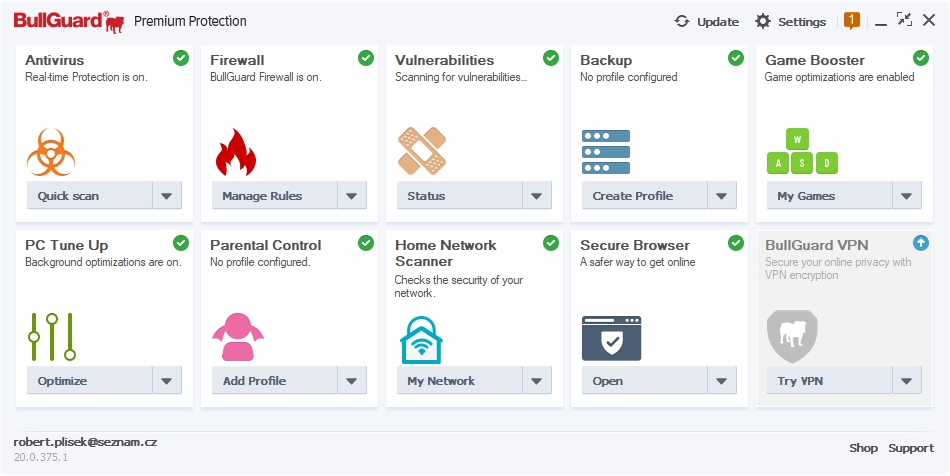The width and height of the screenshot is (950, 476).
Task: Click the PC Tune Up sliders icon
Action: (51, 337)
